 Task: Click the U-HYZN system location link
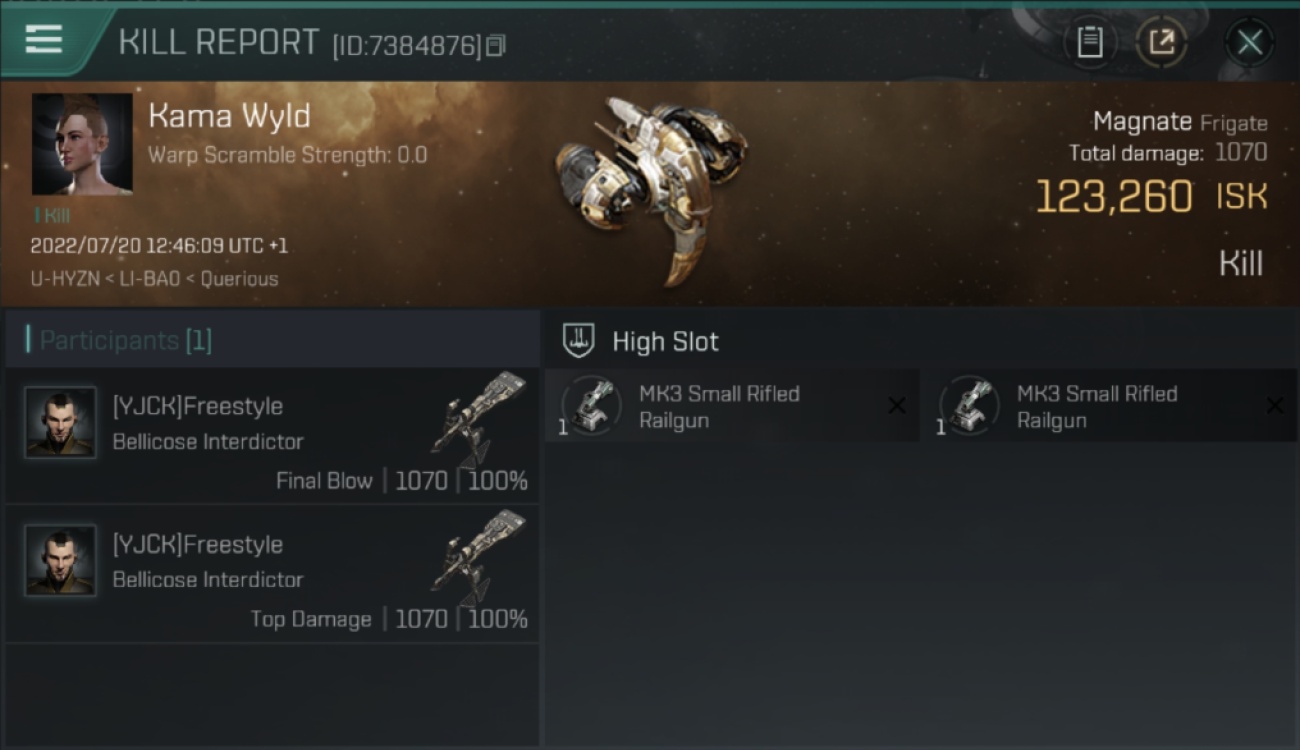tap(64, 279)
